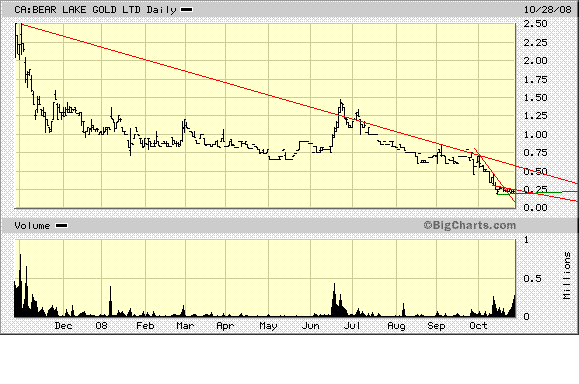Click the 2.00 price axis label
This screenshot has height=384, width=579.
[535, 61]
